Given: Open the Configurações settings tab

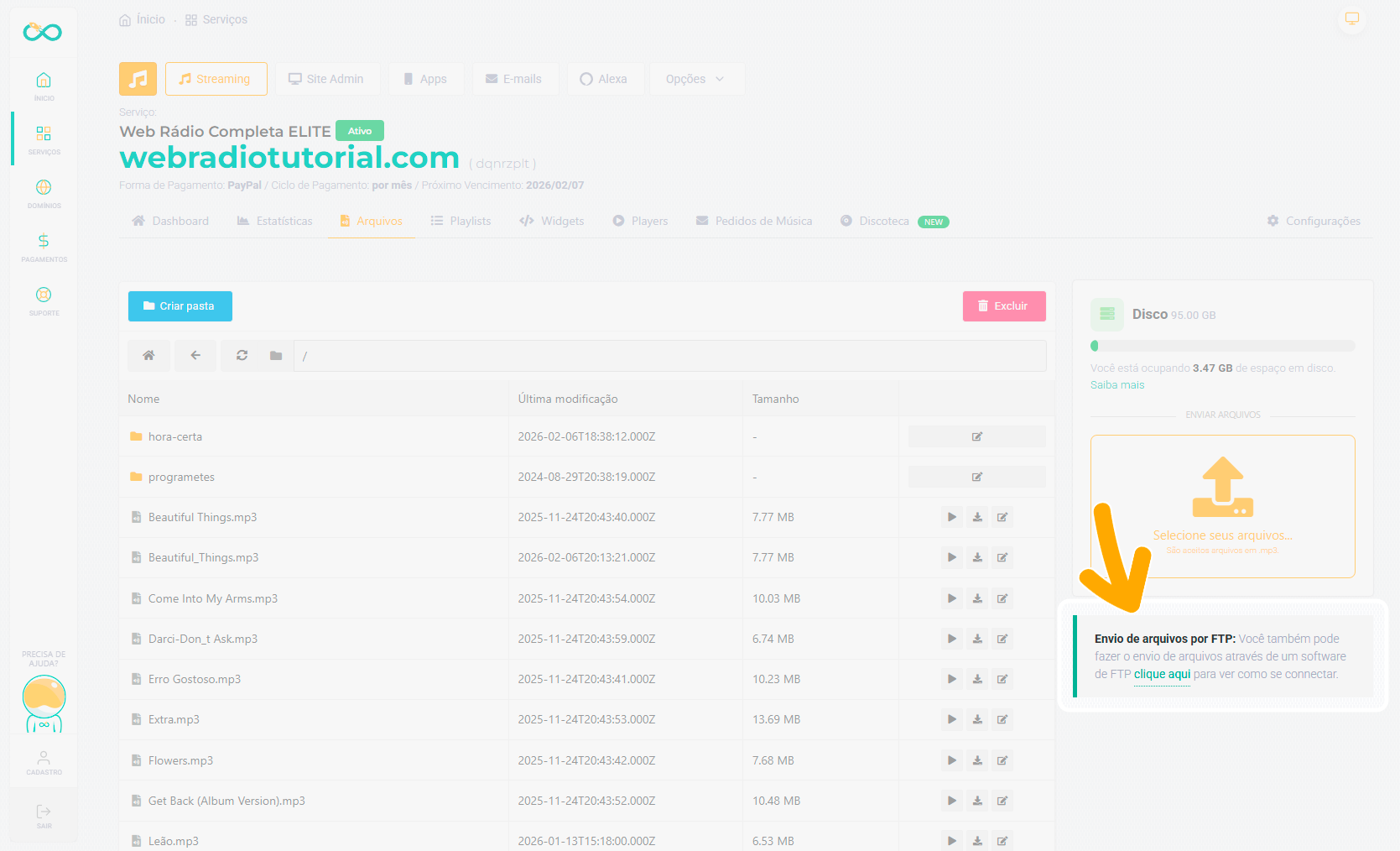Looking at the screenshot, I should 1314,221.
